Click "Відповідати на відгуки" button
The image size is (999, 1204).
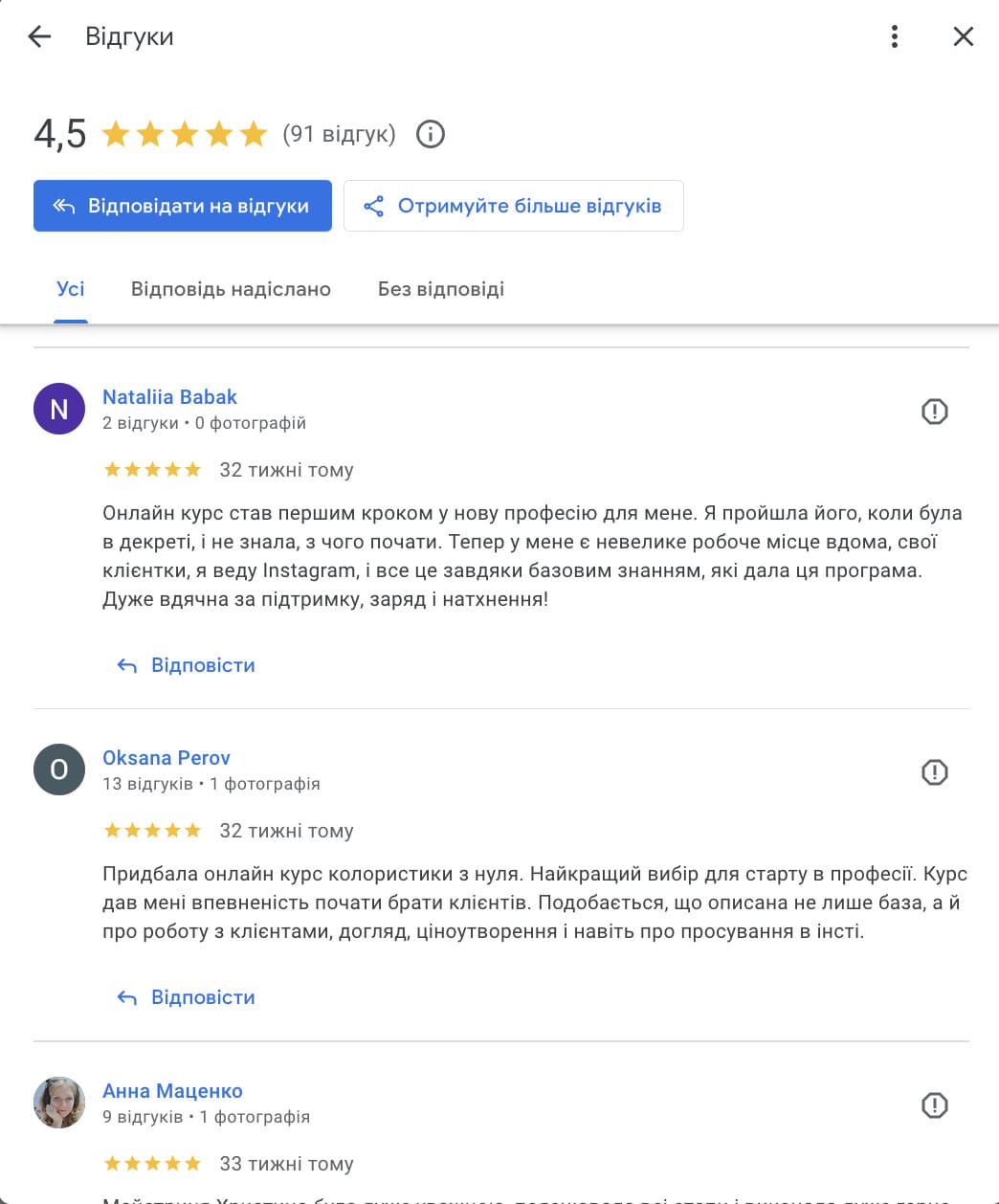pyautogui.click(x=183, y=206)
